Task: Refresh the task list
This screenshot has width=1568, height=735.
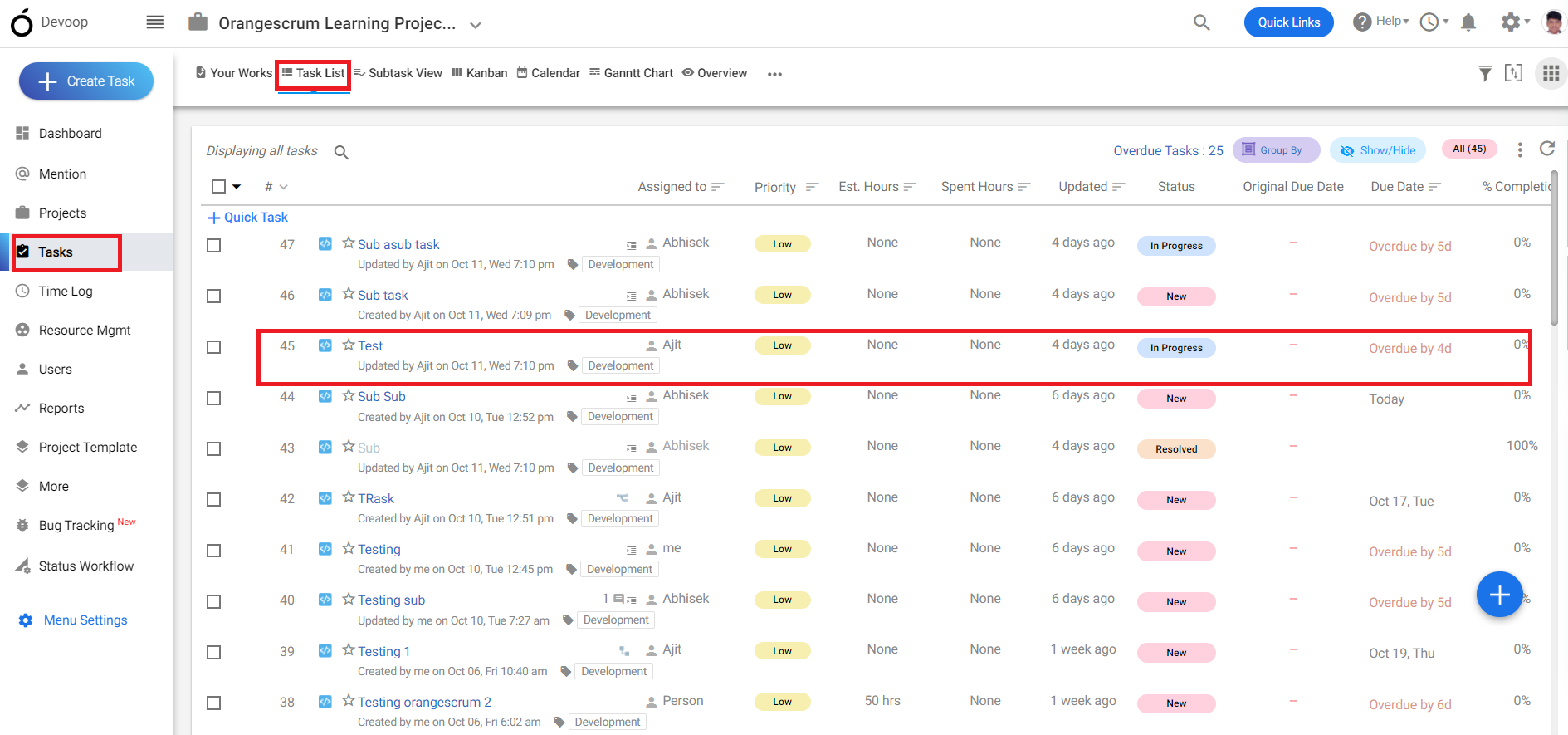Action: coord(1547,149)
